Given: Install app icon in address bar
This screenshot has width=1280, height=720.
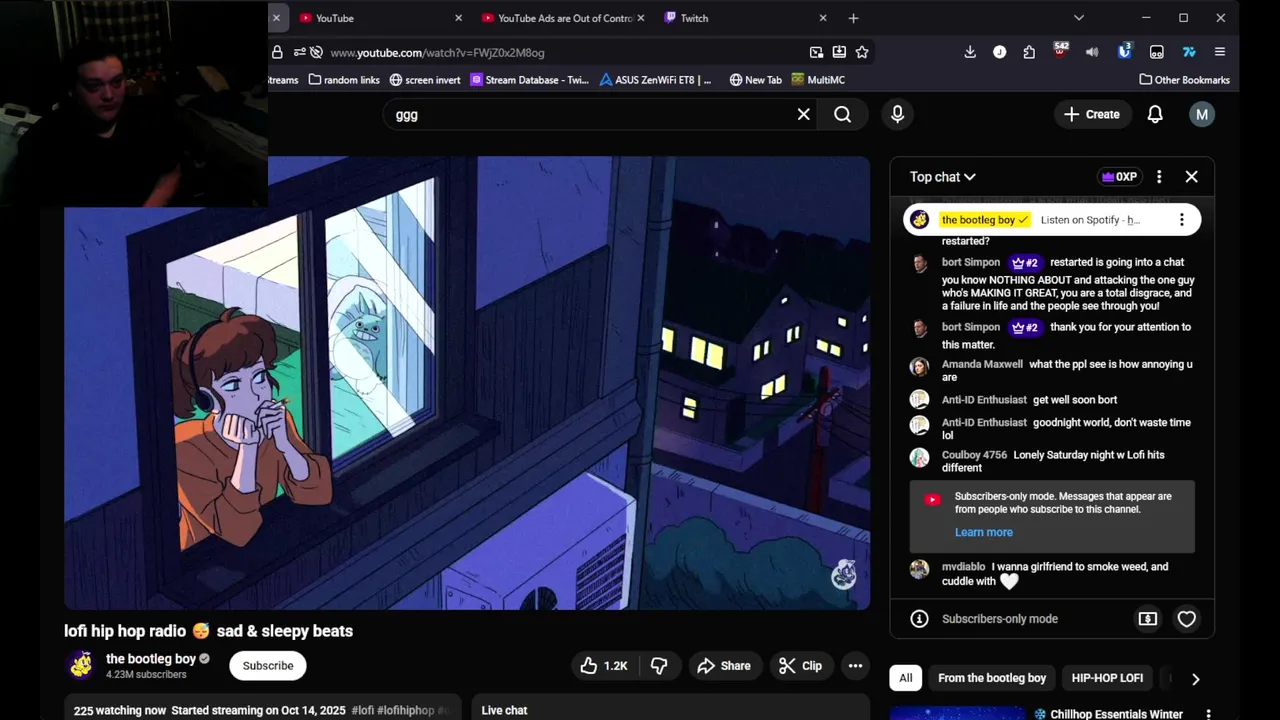Looking at the screenshot, I should 839,52.
